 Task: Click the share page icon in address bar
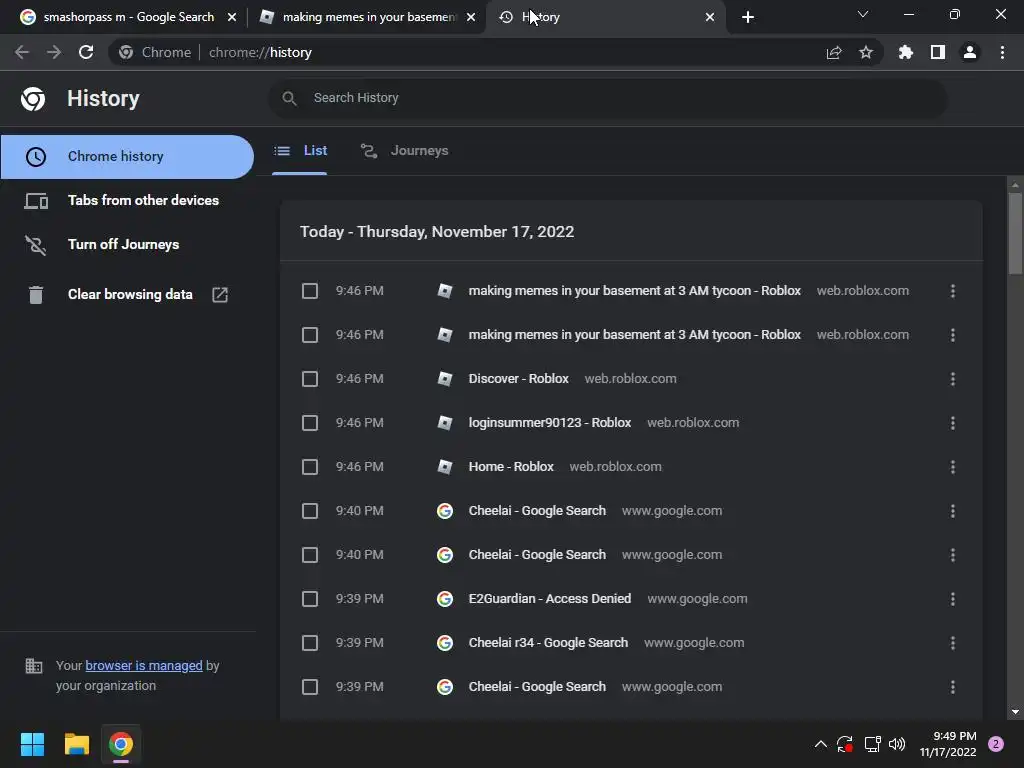(834, 52)
